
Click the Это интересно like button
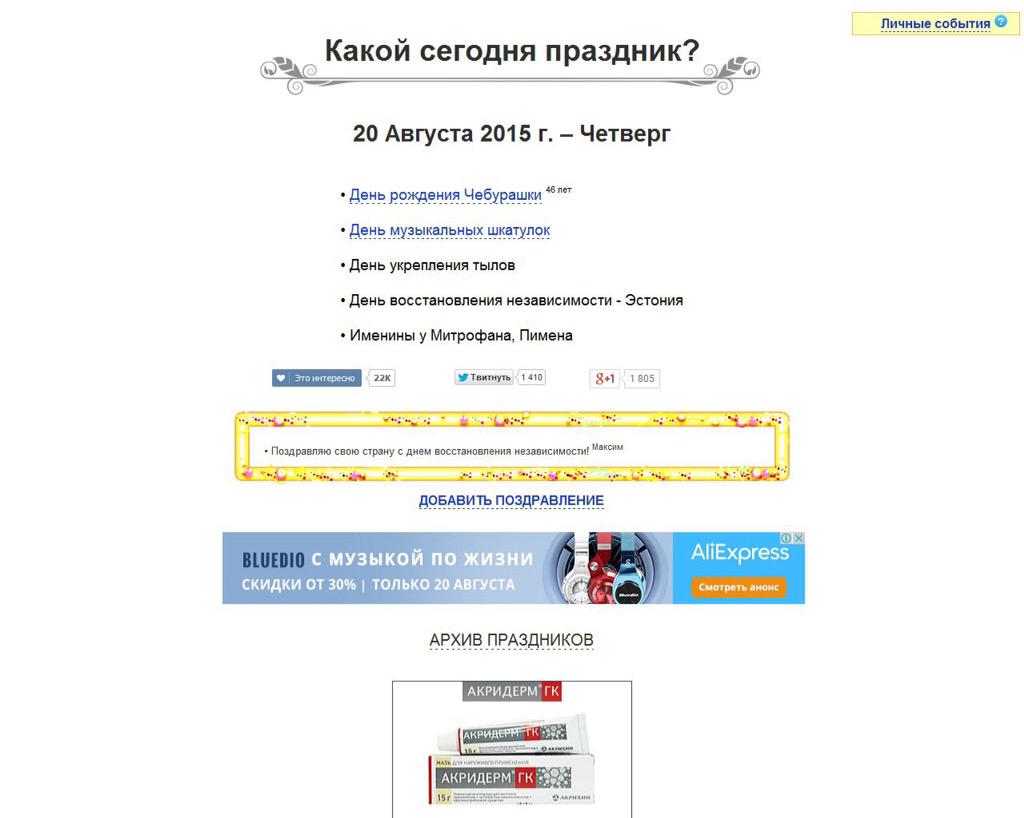pyautogui.click(x=317, y=378)
